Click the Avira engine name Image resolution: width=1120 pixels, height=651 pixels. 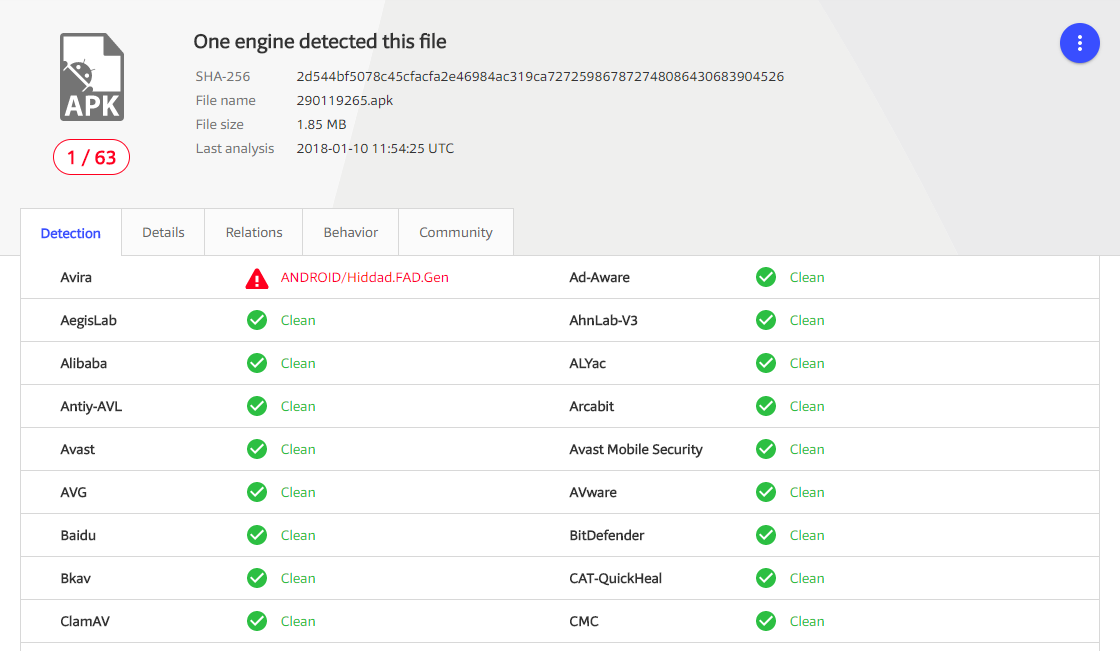[x=76, y=277]
